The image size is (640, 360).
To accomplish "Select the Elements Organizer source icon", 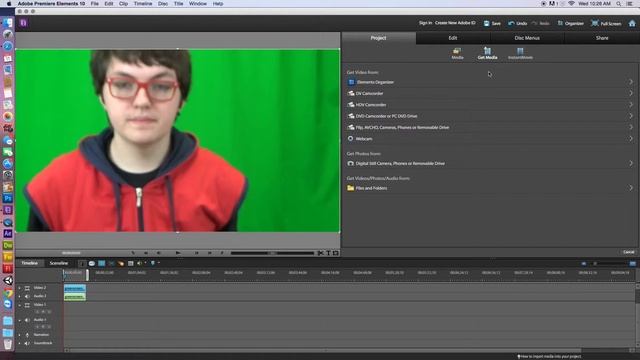I will click(351, 82).
